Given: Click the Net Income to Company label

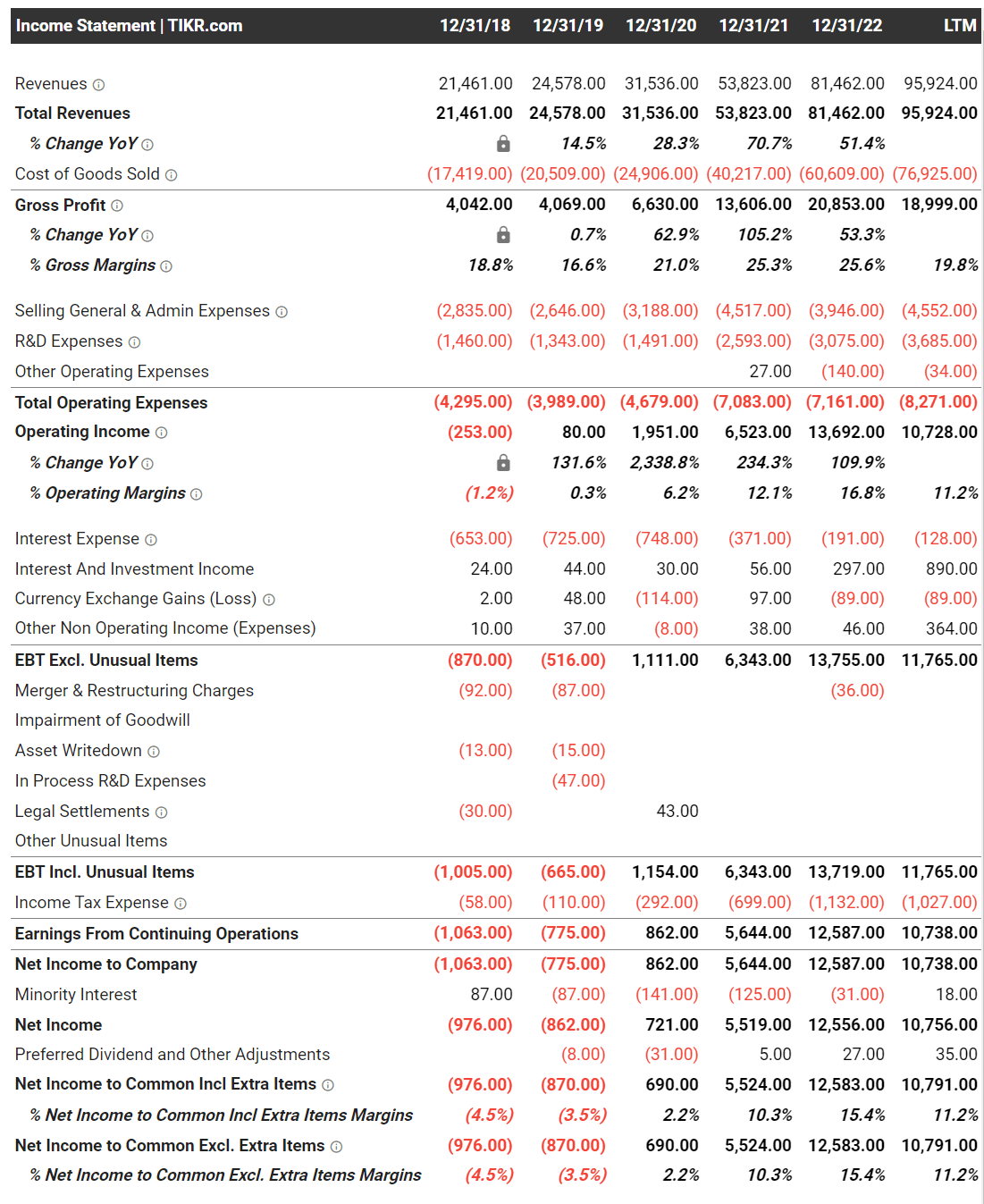Looking at the screenshot, I should tap(106, 964).
